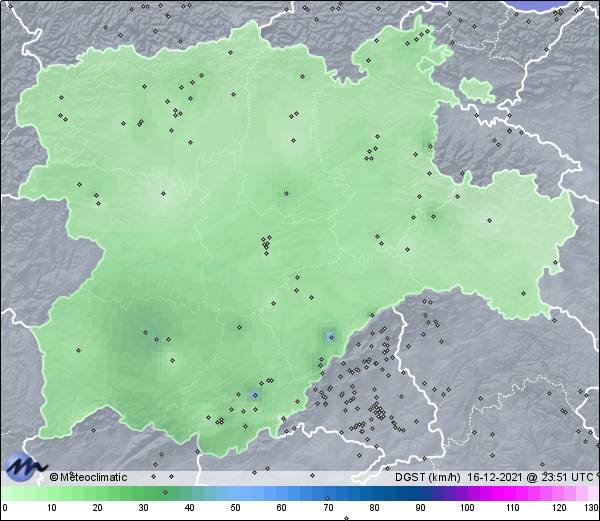Click the 60 value on the wind scale

coord(282,508)
